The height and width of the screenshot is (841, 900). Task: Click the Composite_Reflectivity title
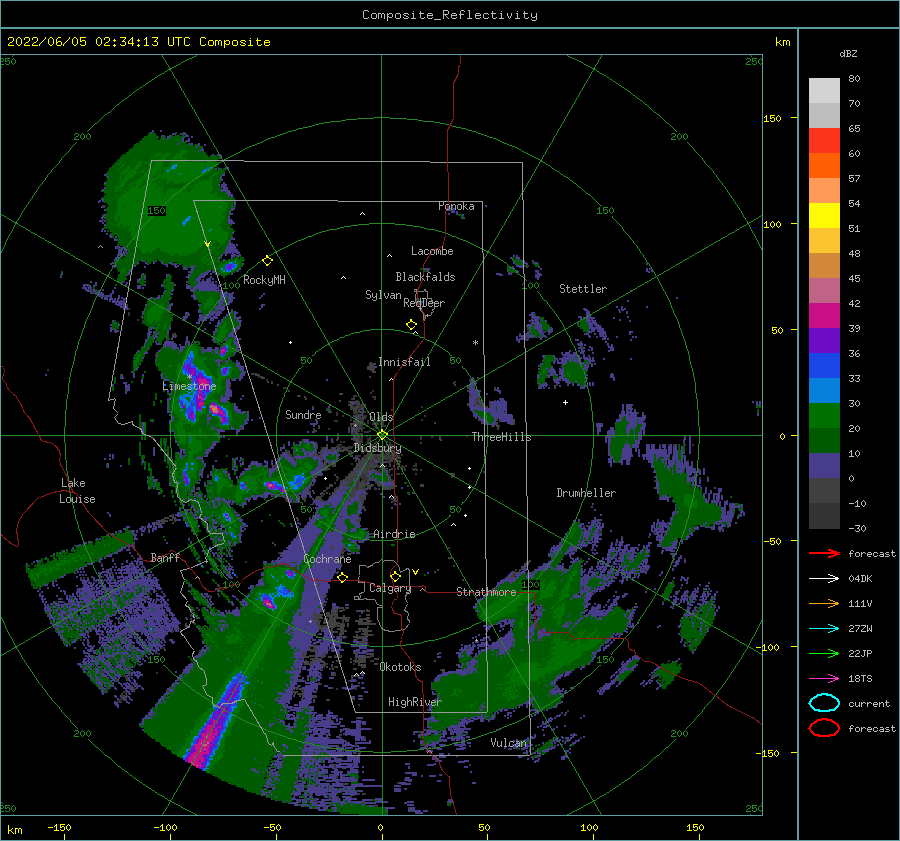coord(449,15)
